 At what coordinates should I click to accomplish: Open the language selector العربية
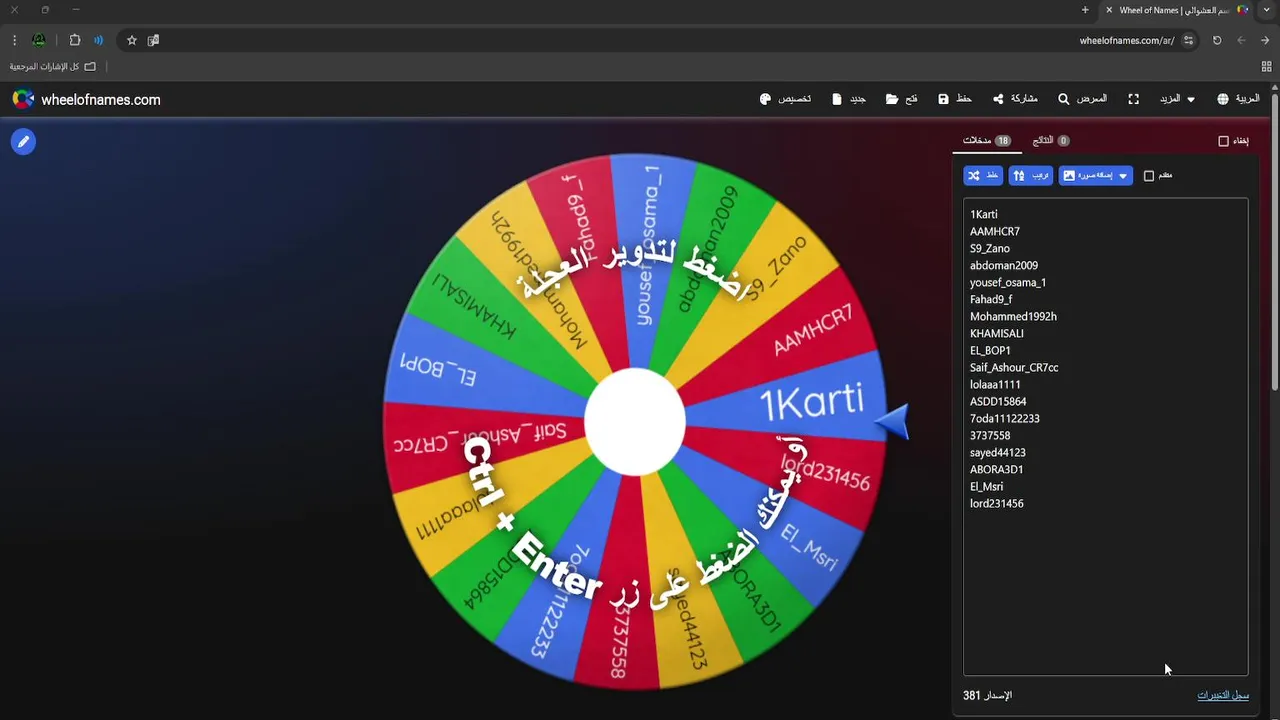[x=1238, y=99]
